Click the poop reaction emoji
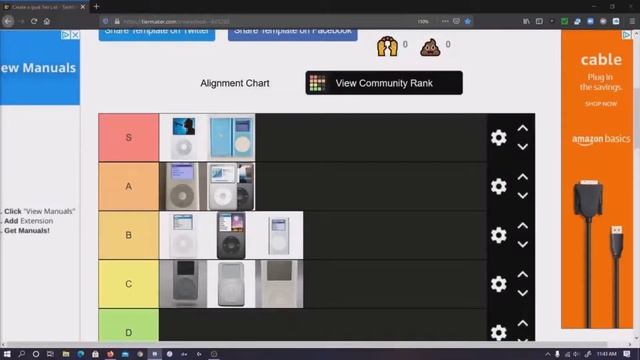The image size is (640, 360). 430,47
